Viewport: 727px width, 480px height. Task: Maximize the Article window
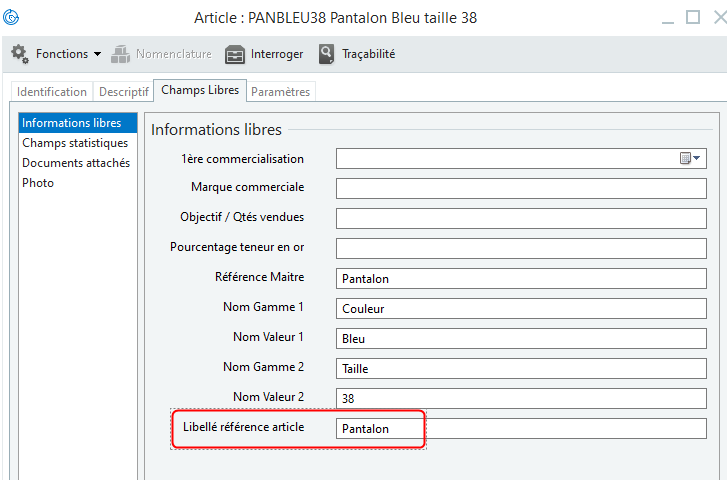pyautogui.click(x=692, y=18)
